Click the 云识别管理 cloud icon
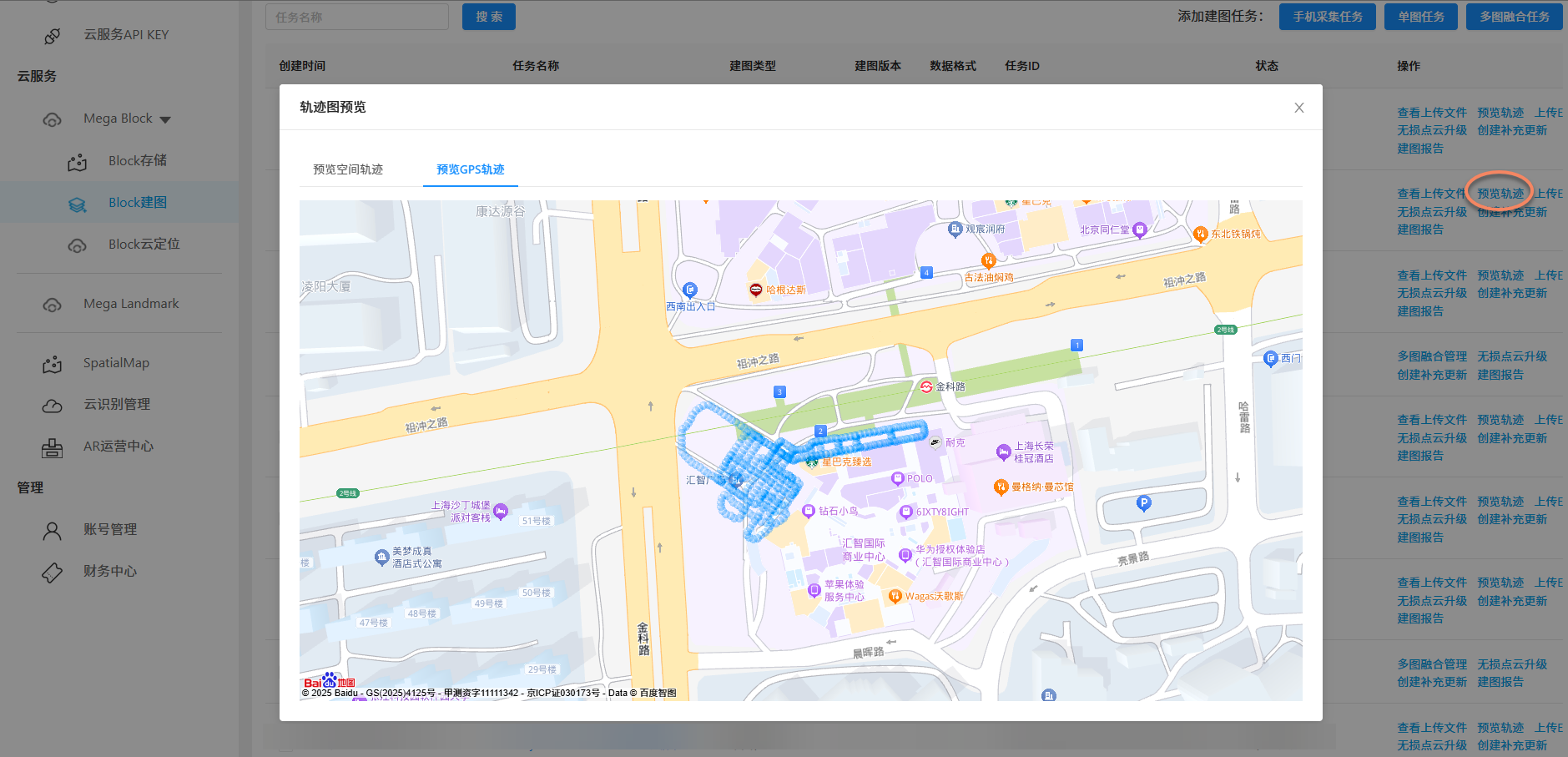Screen dimensions: 1568x757 pos(52,406)
